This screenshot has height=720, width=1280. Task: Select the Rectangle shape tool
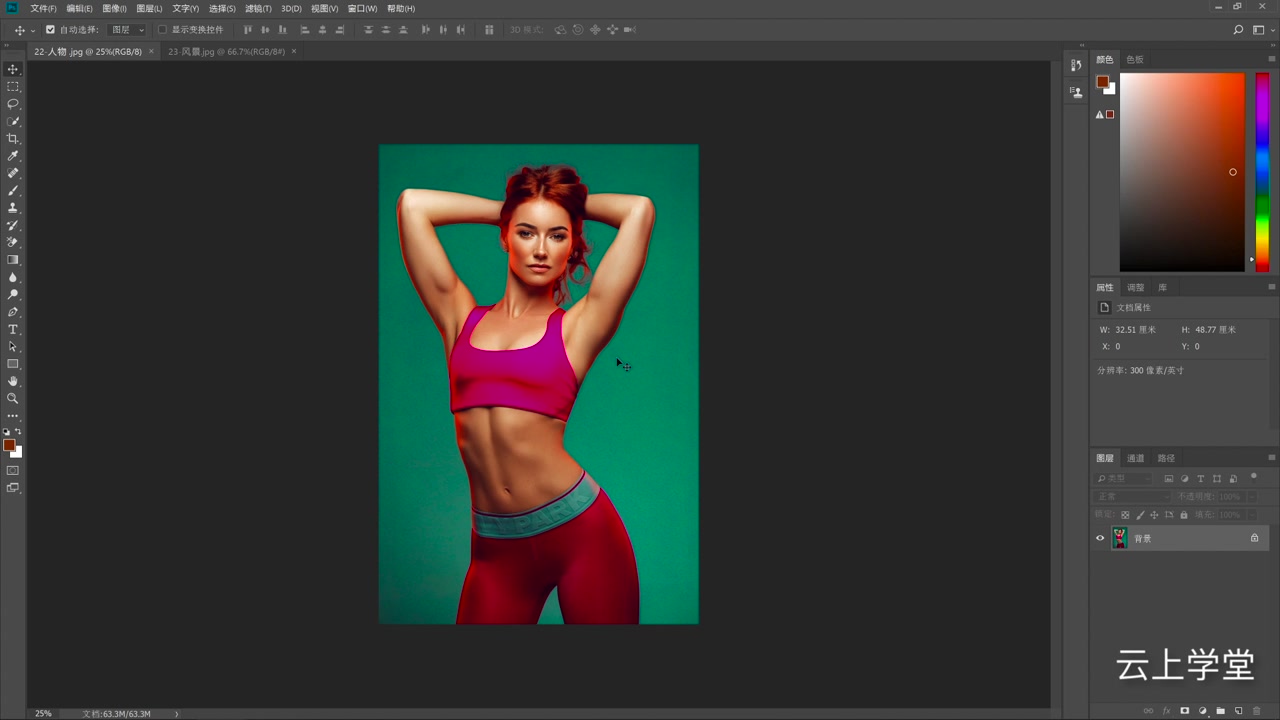click(x=13, y=364)
